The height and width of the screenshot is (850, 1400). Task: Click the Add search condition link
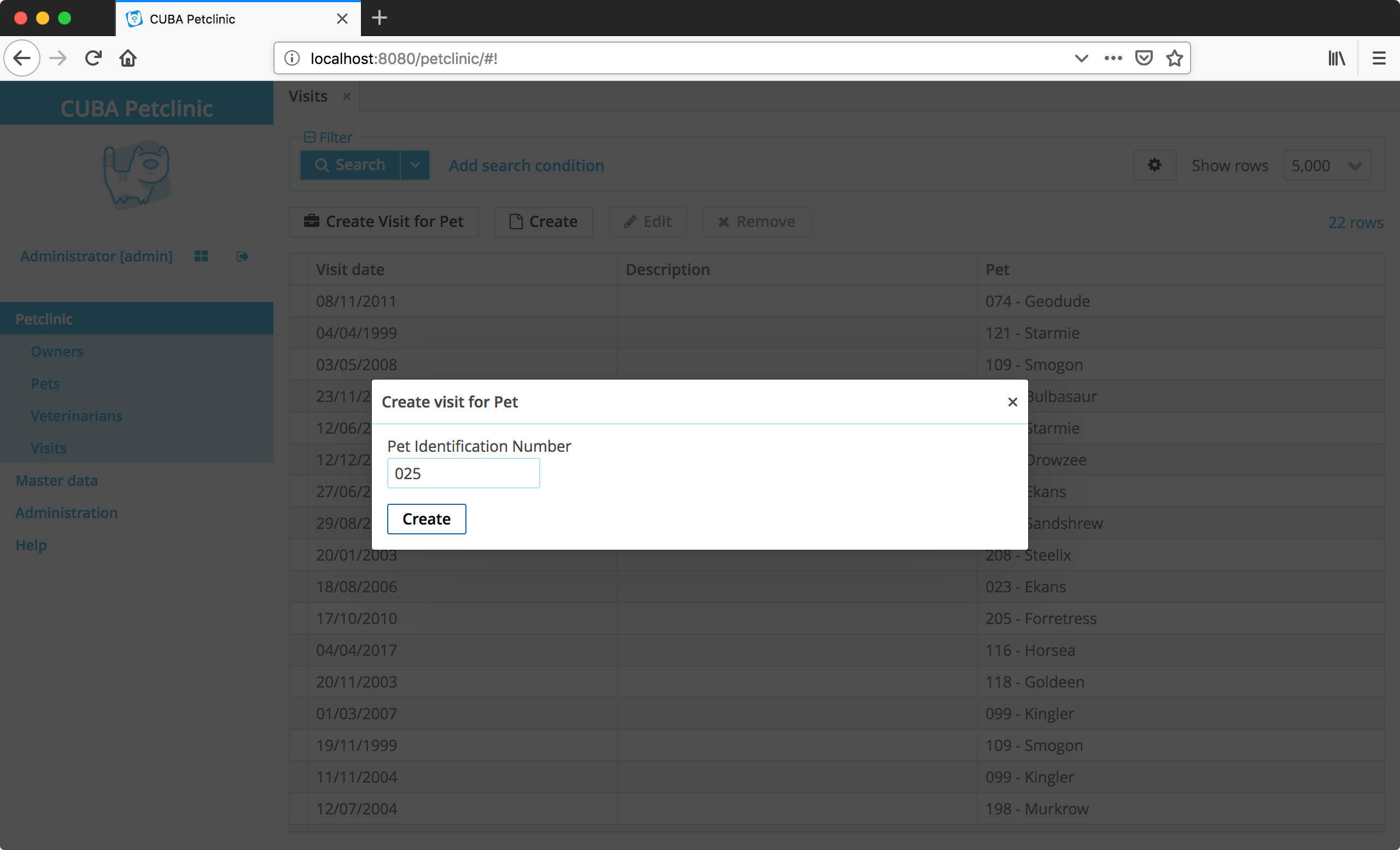(526, 165)
